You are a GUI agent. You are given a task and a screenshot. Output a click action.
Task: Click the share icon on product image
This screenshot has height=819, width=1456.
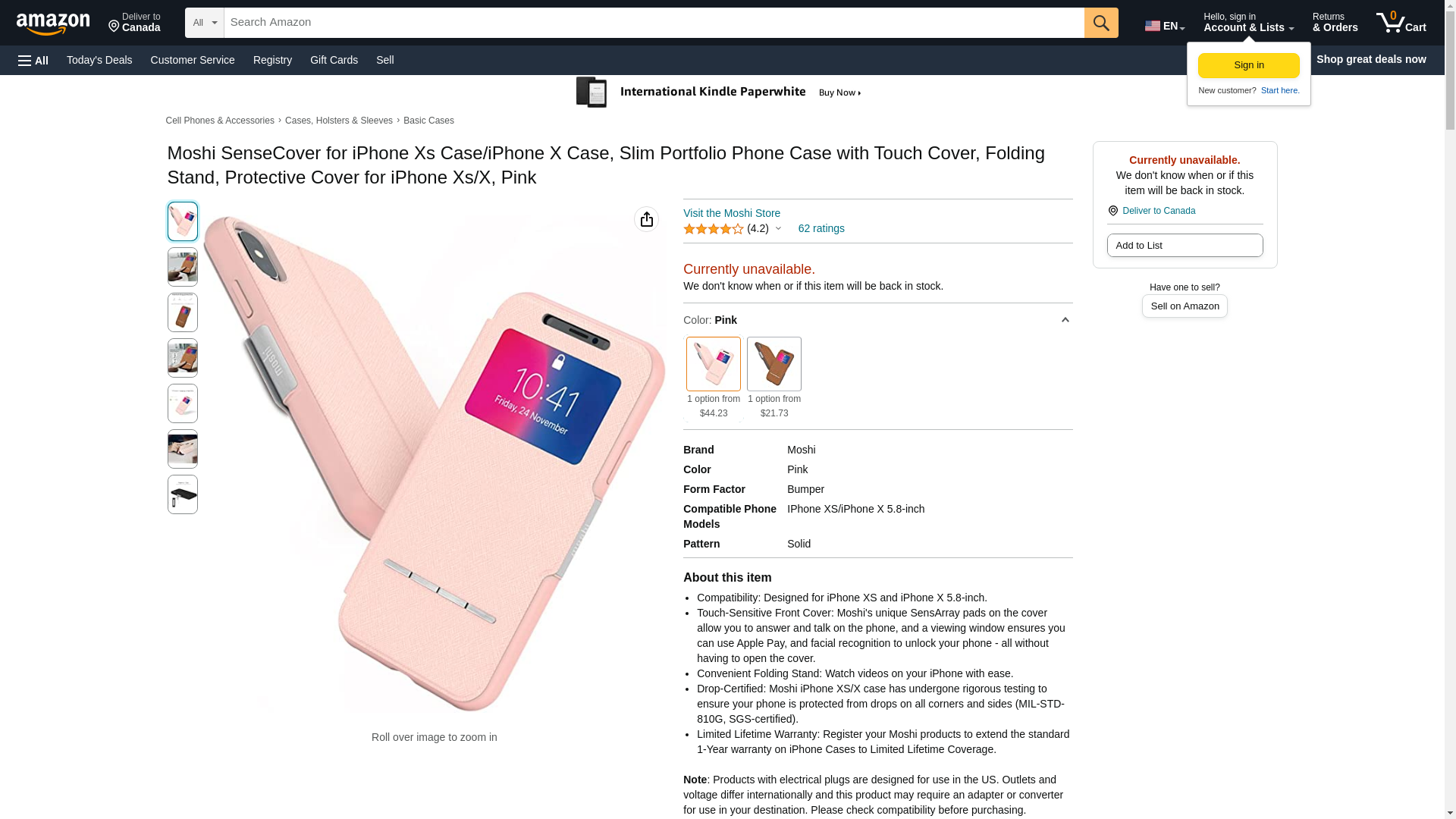[646, 219]
